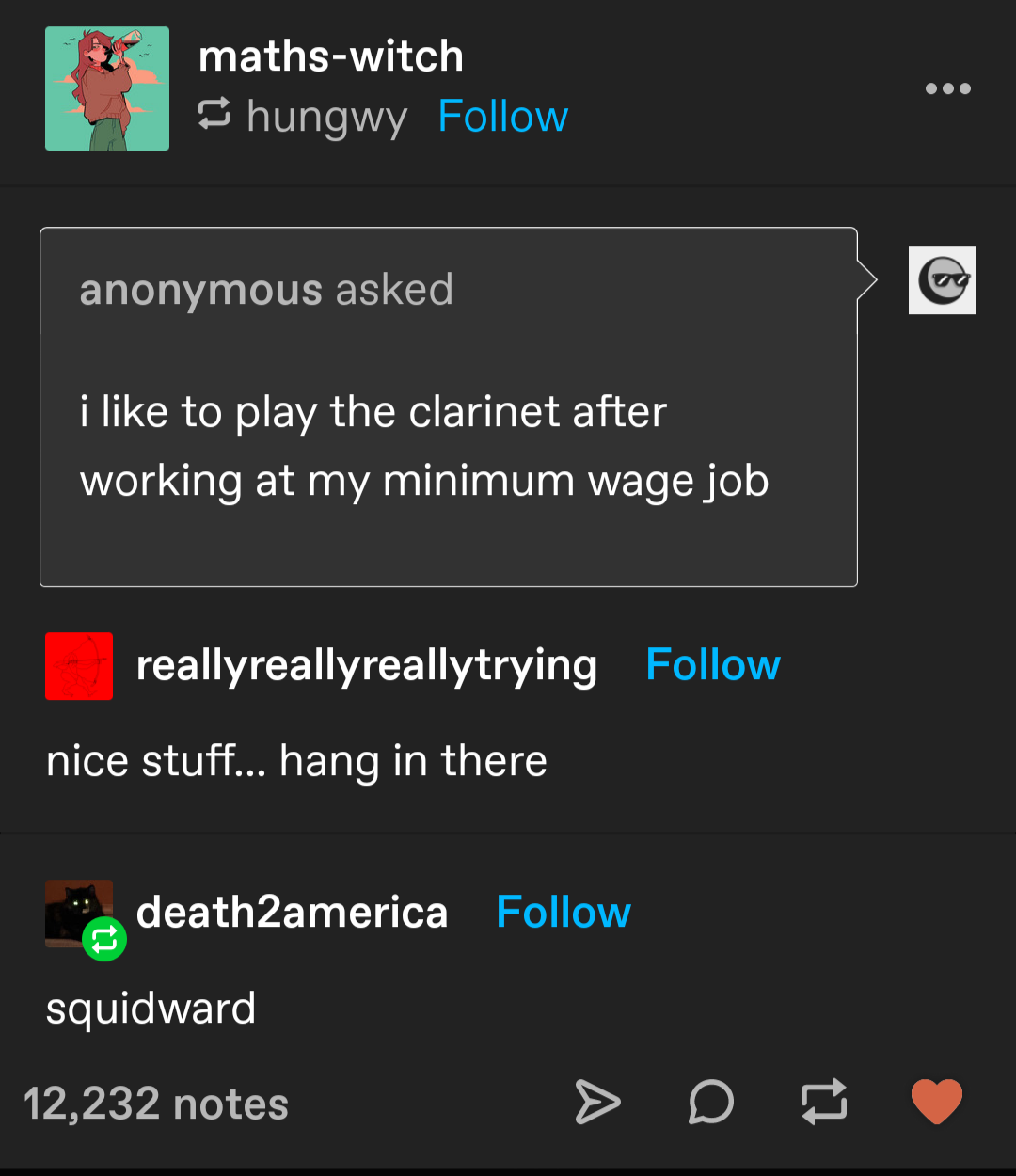Open the three-dot post options menu
Image resolution: width=1016 pixels, height=1176 pixels.
tap(947, 88)
